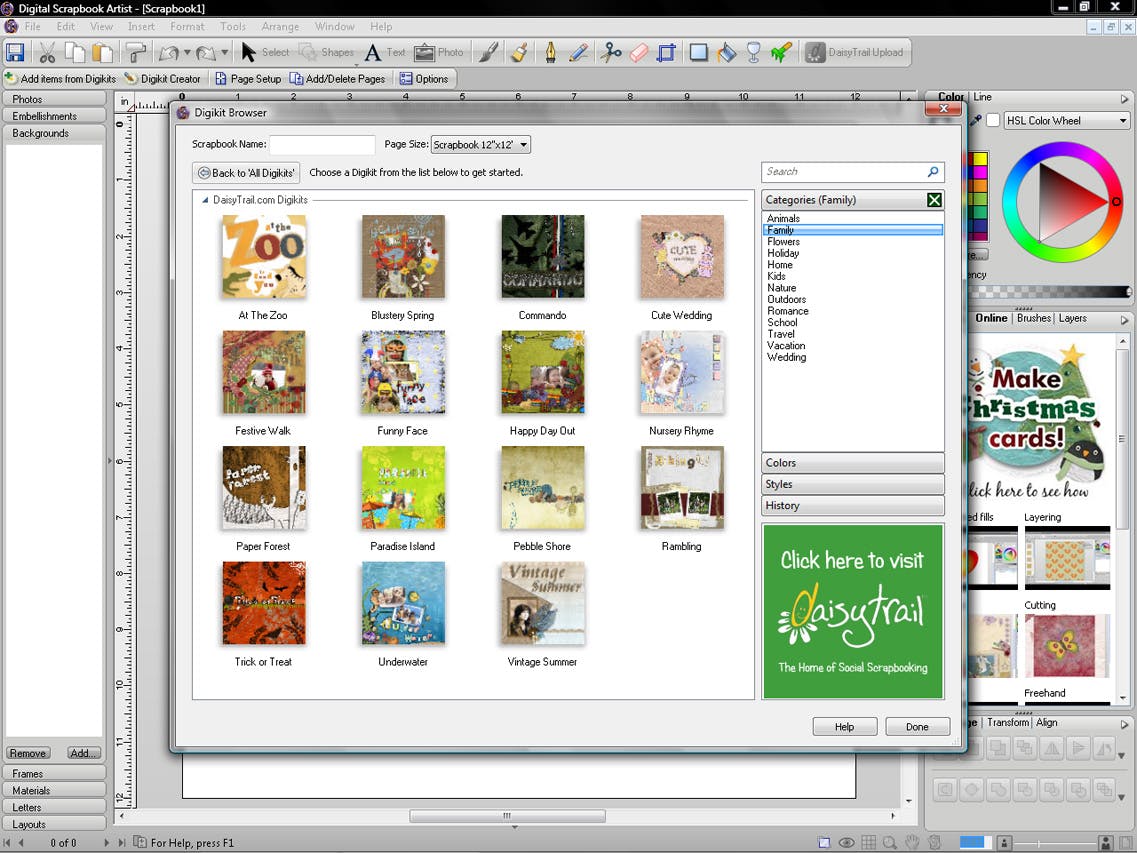The width and height of the screenshot is (1137, 853).
Task: Choose the Select arrow tool
Action: click(265, 52)
